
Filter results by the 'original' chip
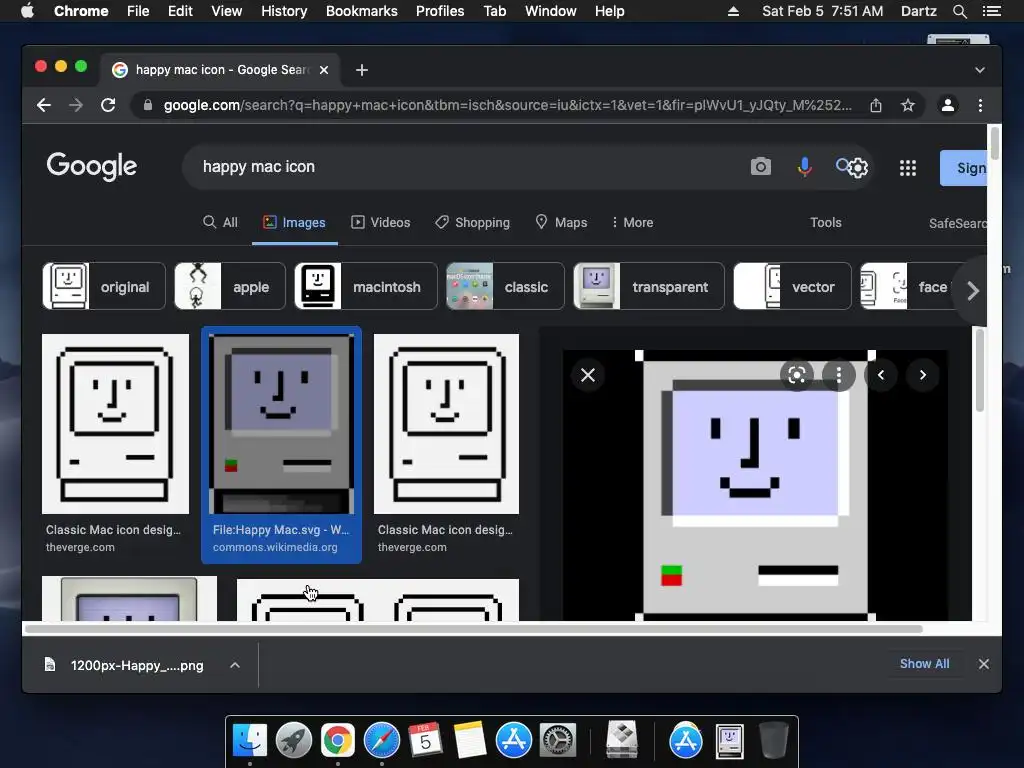tap(104, 286)
